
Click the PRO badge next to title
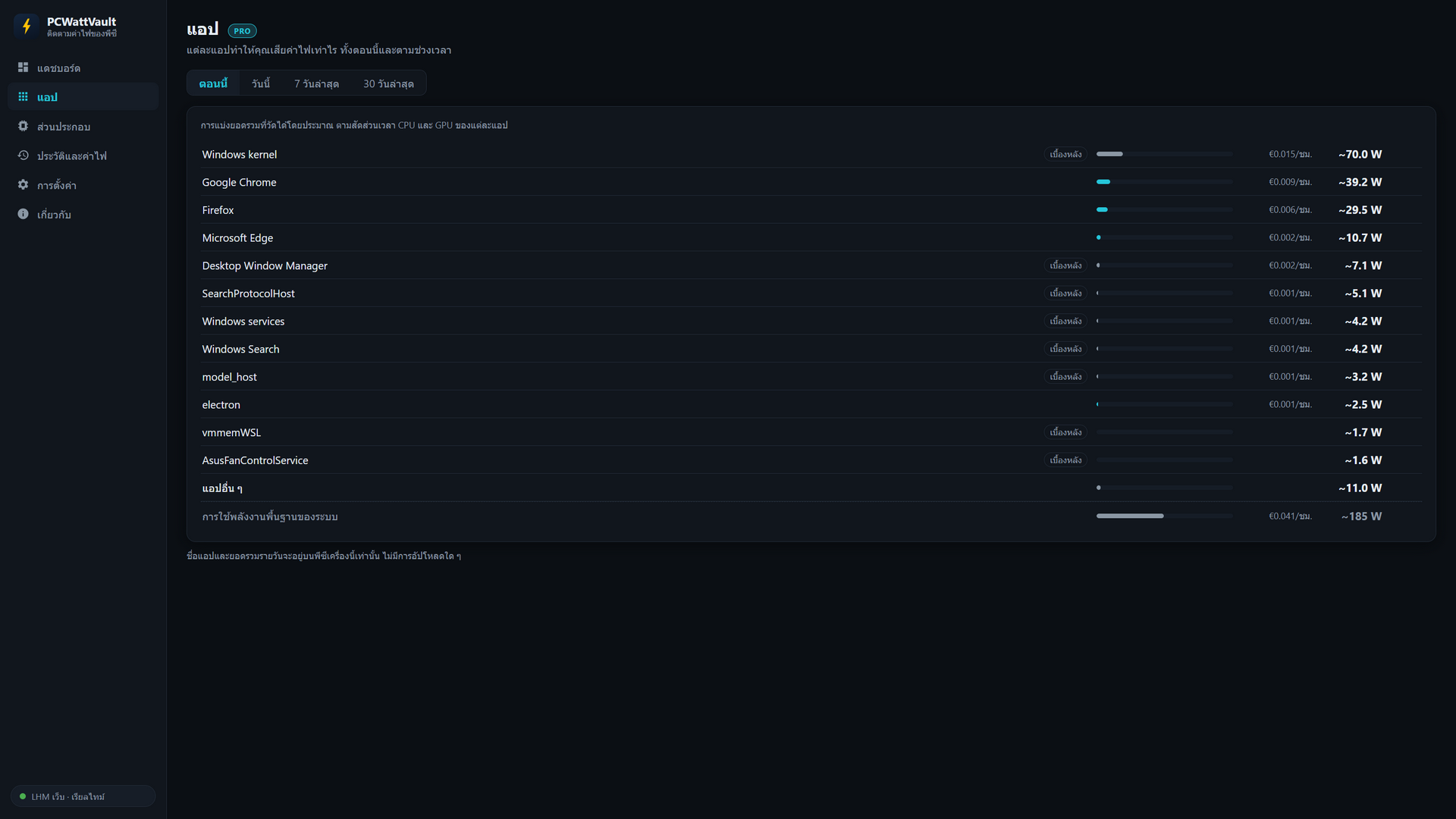[242, 31]
